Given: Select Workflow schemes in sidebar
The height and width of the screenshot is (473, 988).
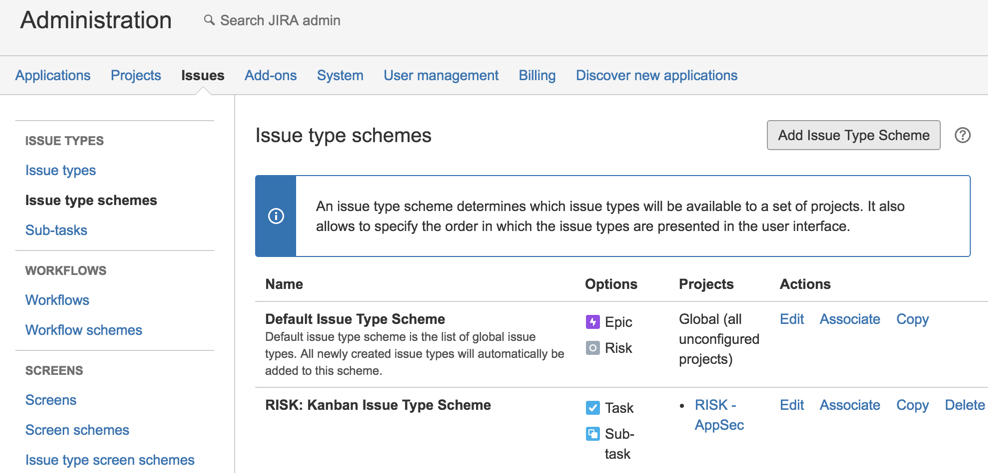Looking at the screenshot, I should [x=84, y=330].
